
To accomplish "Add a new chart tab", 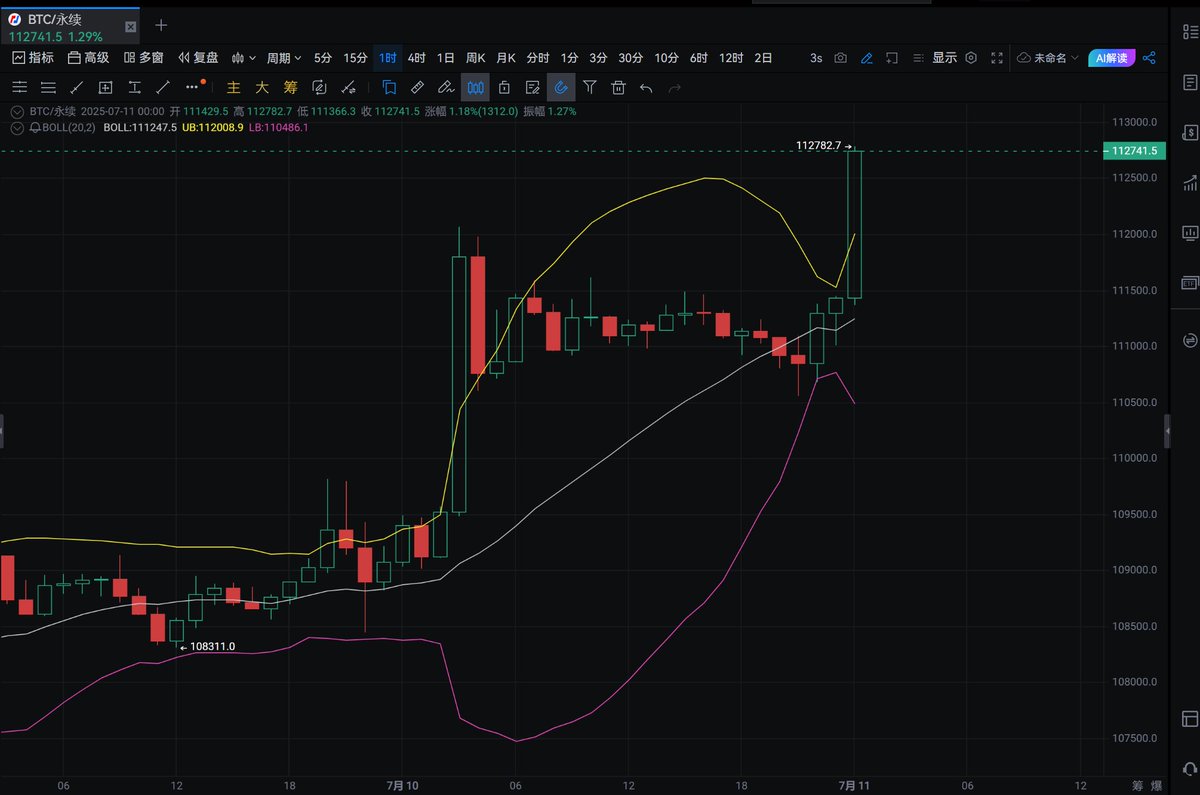I will (161, 25).
